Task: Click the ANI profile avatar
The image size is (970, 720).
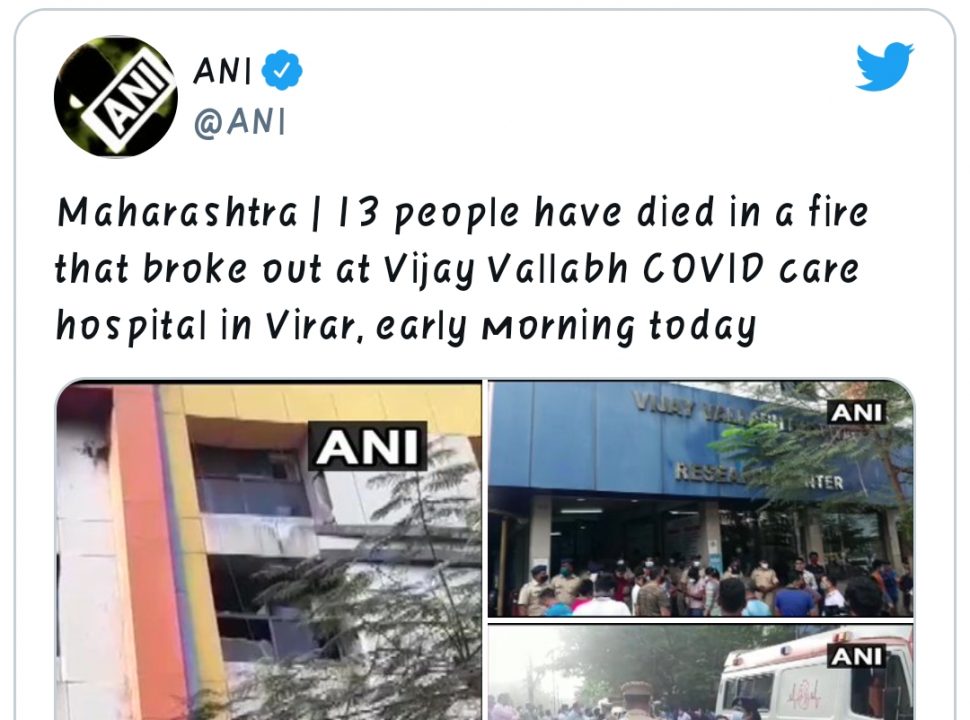Action: point(116,97)
